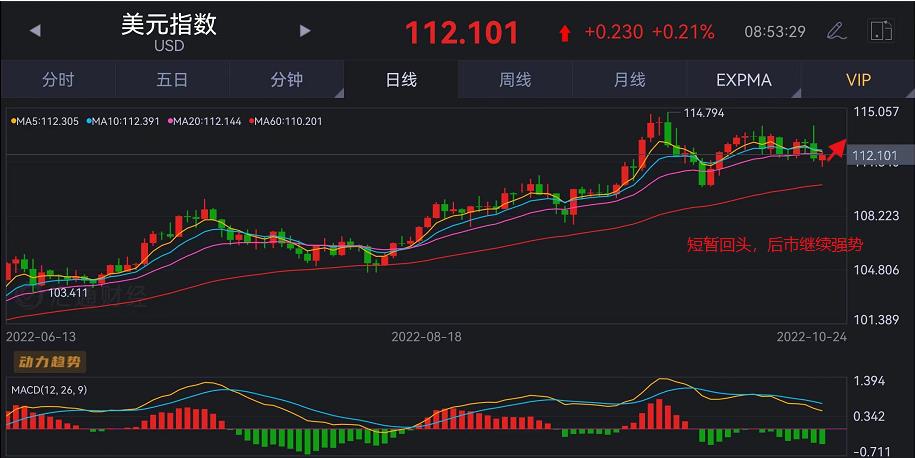Open the 周线 weekly chart tab
915x458 pixels.
pos(515,80)
